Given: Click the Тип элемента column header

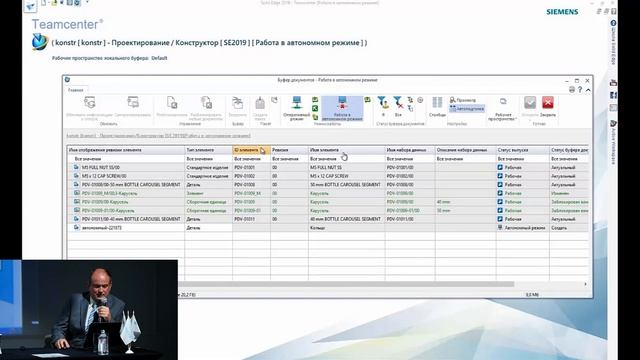Looking at the screenshot, I should pos(208,150).
